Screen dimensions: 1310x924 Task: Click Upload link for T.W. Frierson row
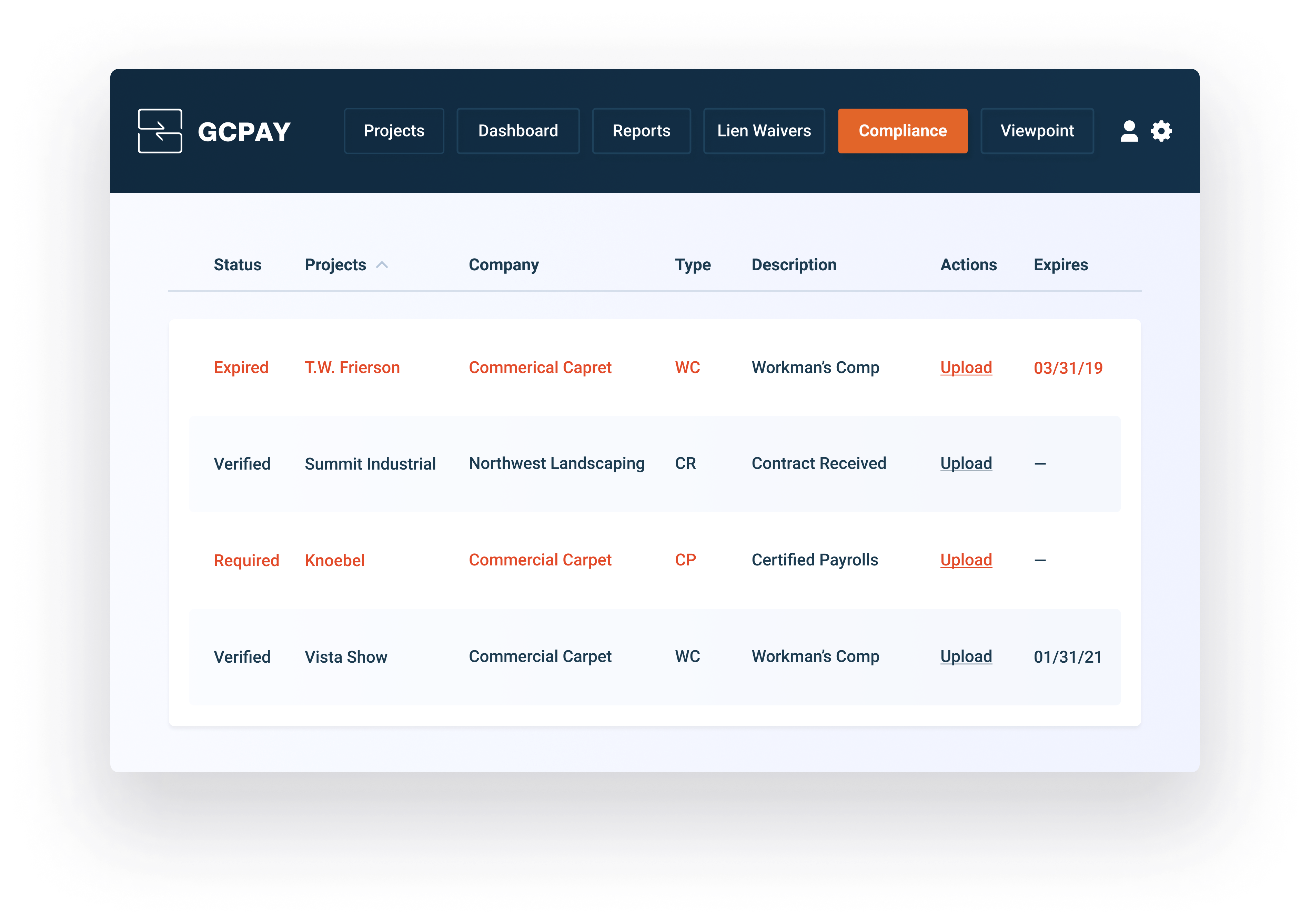click(966, 368)
